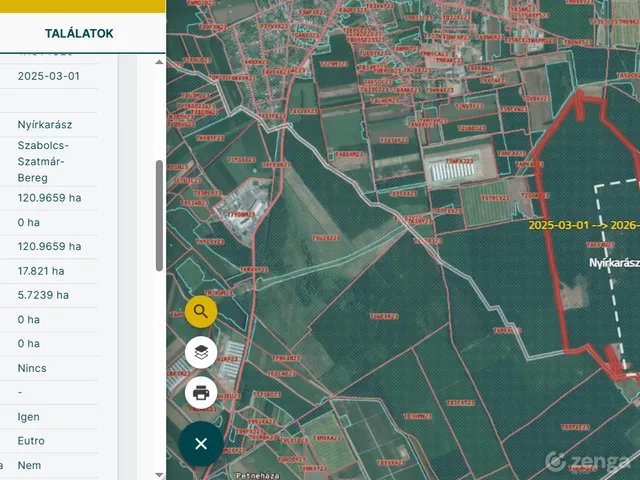Click the zenga logo watermark
The height and width of the screenshot is (480, 640).
click(x=590, y=461)
